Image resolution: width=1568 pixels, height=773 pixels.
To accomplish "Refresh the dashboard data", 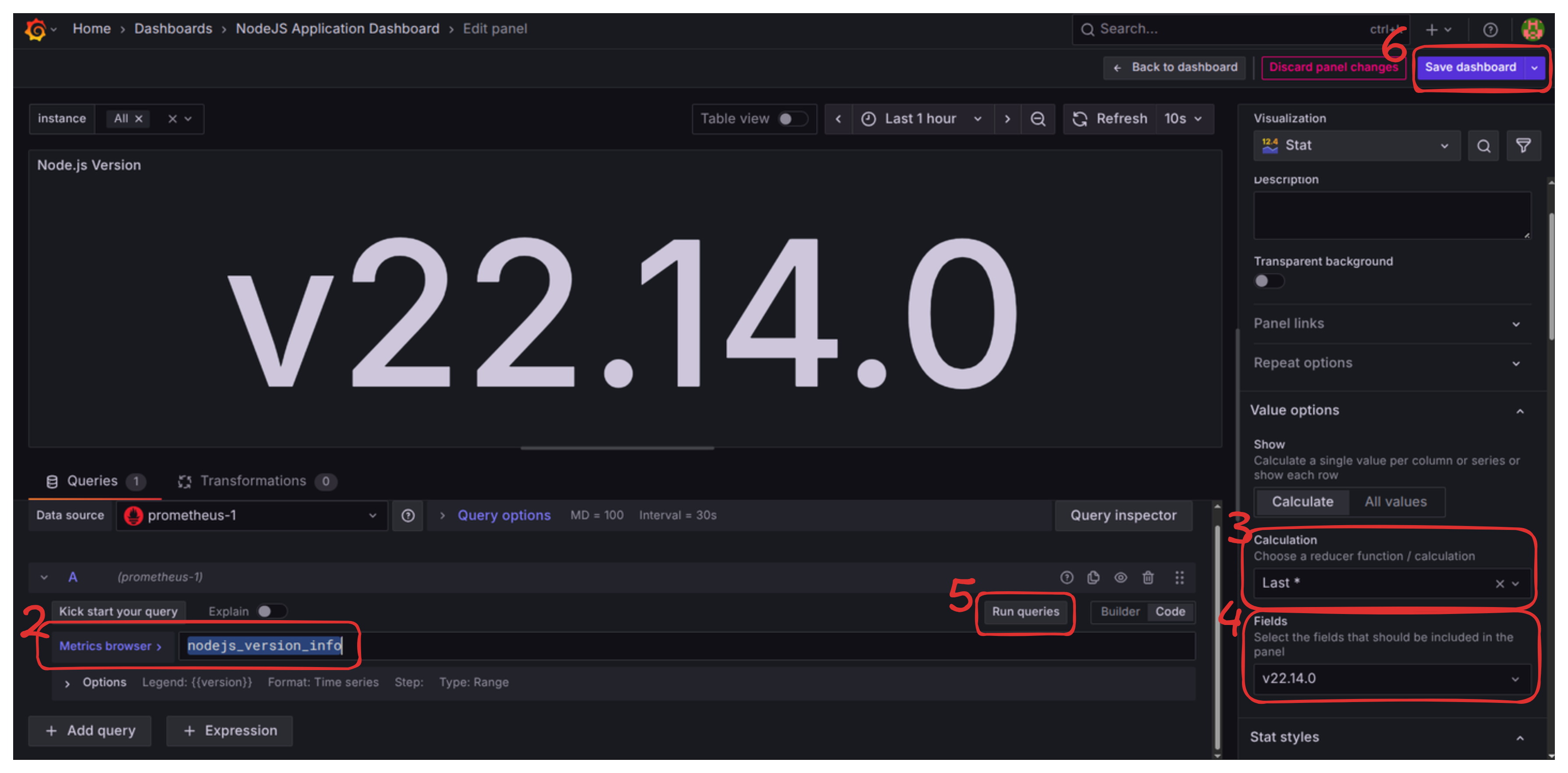I will coord(1109,119).
